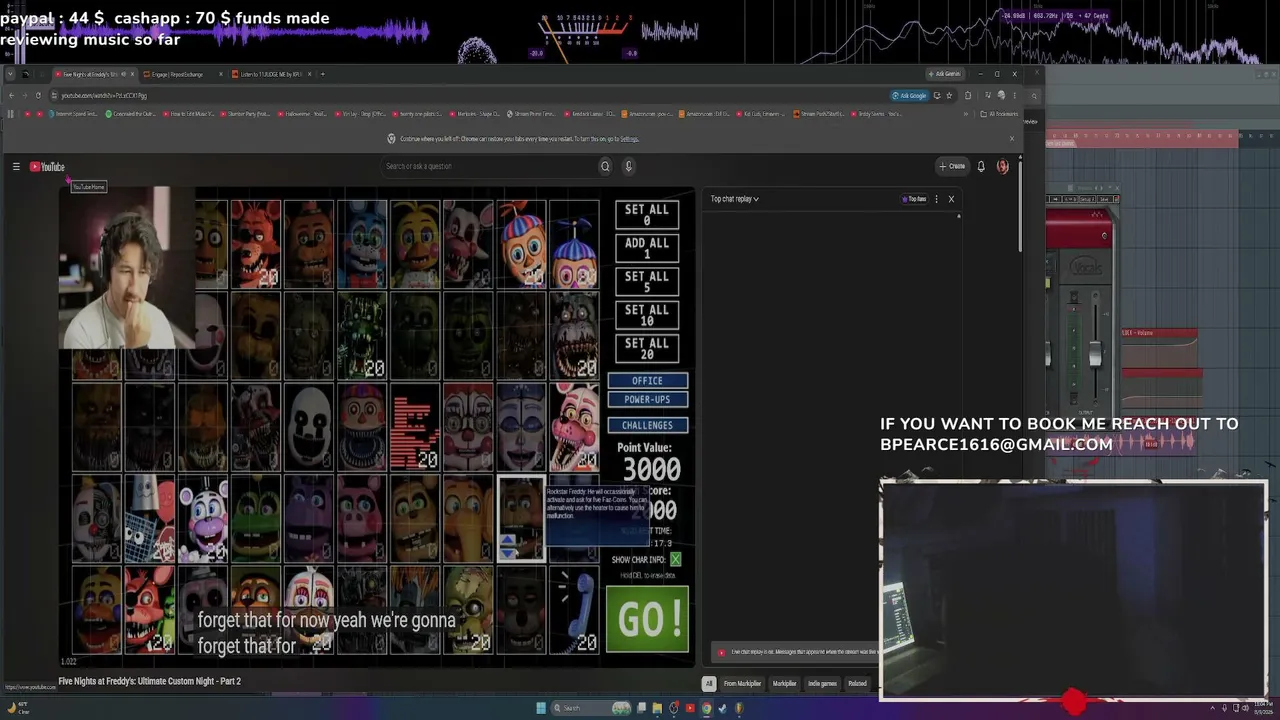The image size is (1280, 720).
Task: Open more options in the chat panel
Action: click(936, 199)
